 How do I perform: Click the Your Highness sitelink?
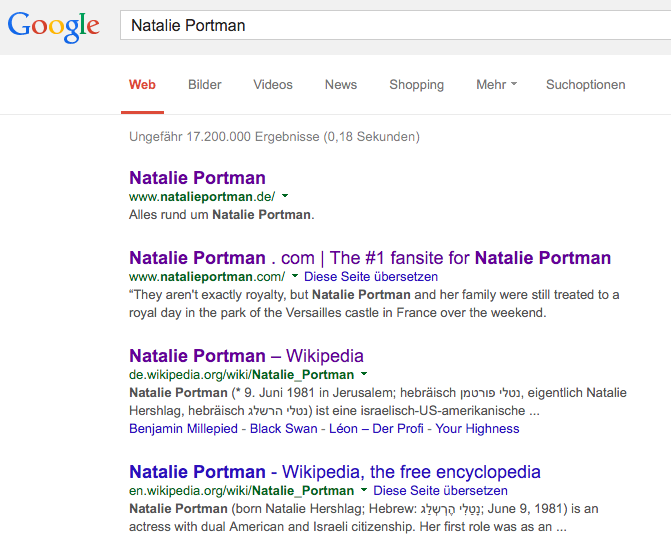[478, 429]
